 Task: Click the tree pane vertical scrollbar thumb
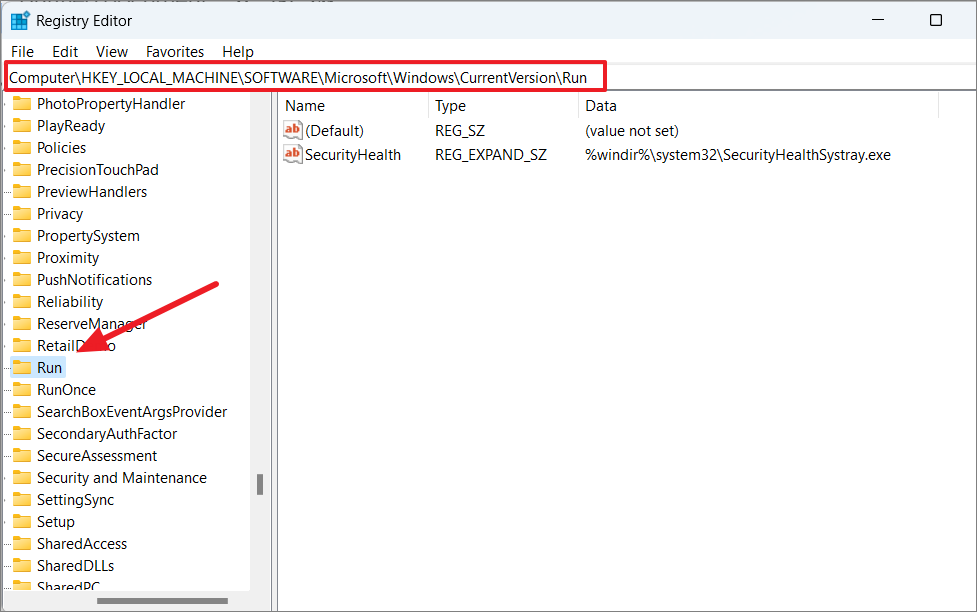tap(260, 484)
